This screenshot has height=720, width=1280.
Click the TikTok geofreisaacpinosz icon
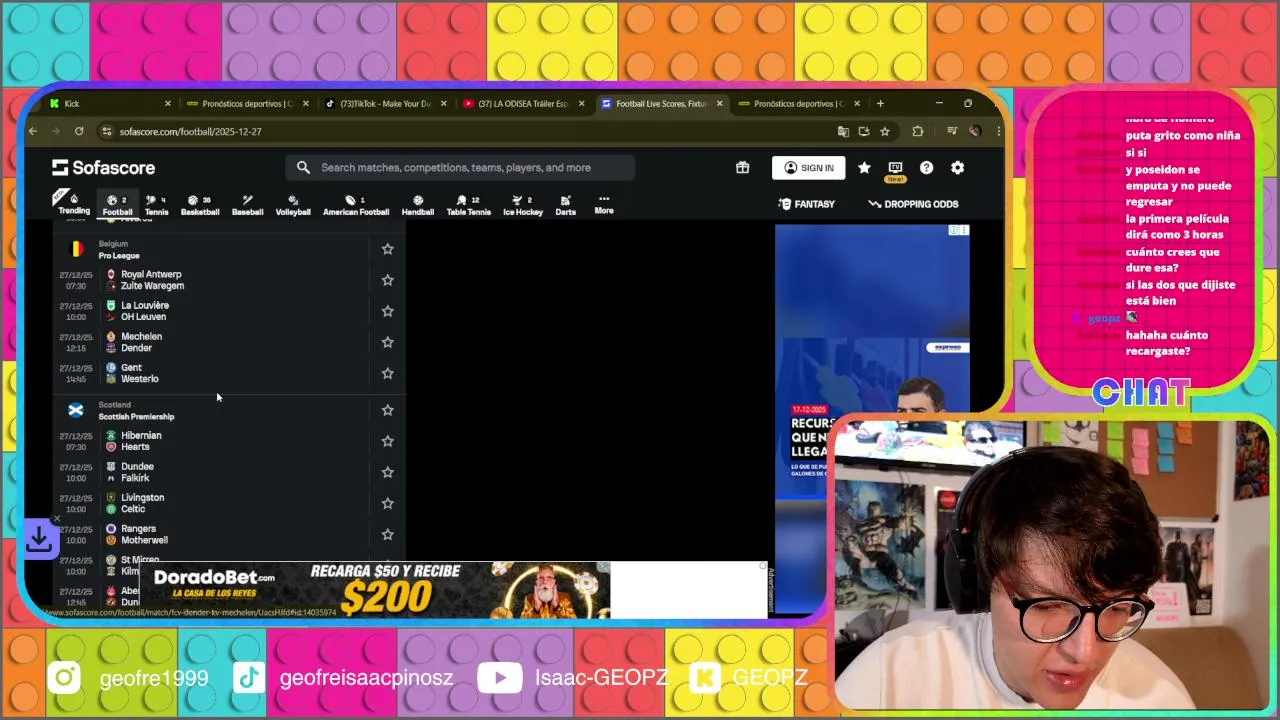tap(249, 677)
